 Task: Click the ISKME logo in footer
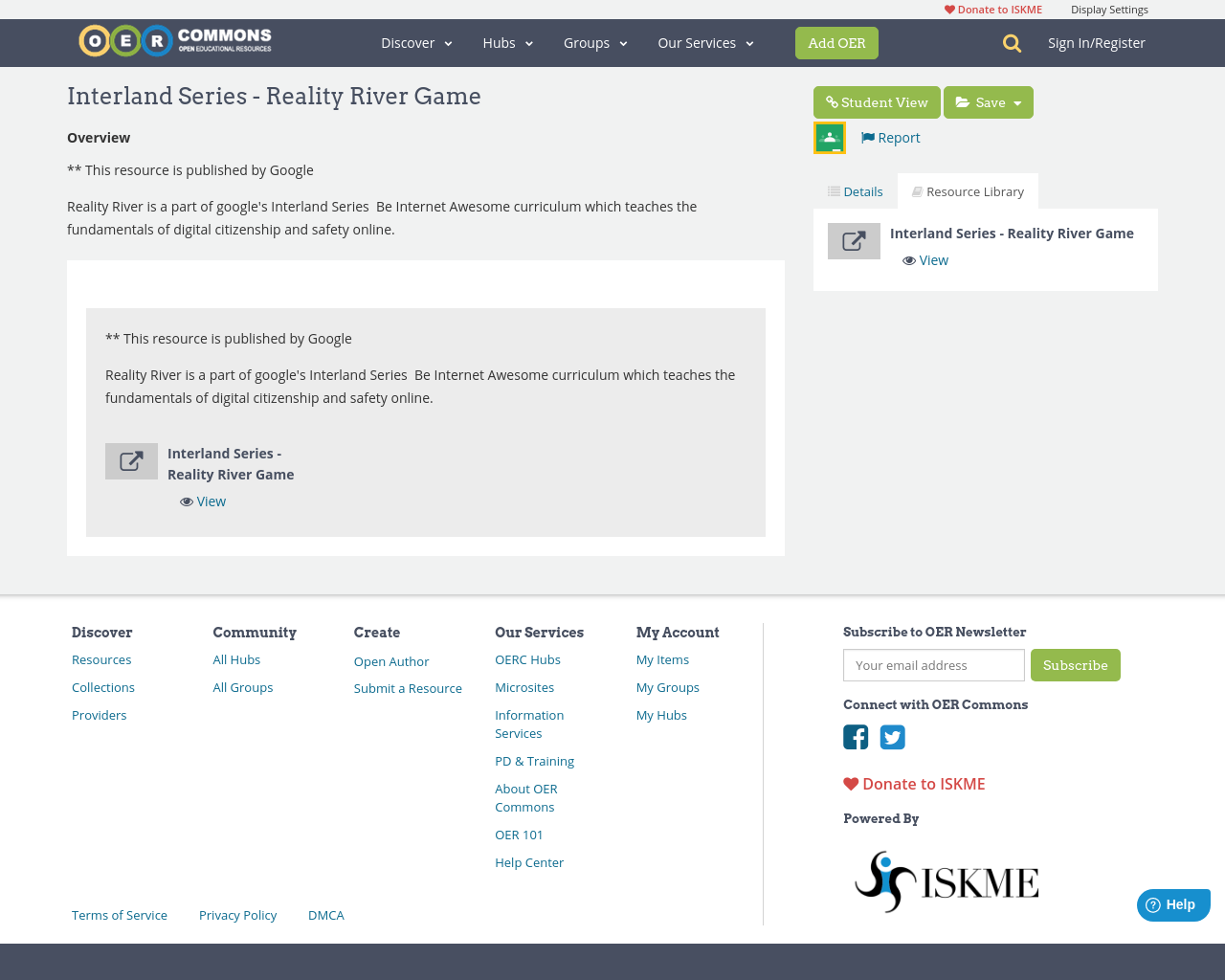pyautogui.click(x=946, y=881)
